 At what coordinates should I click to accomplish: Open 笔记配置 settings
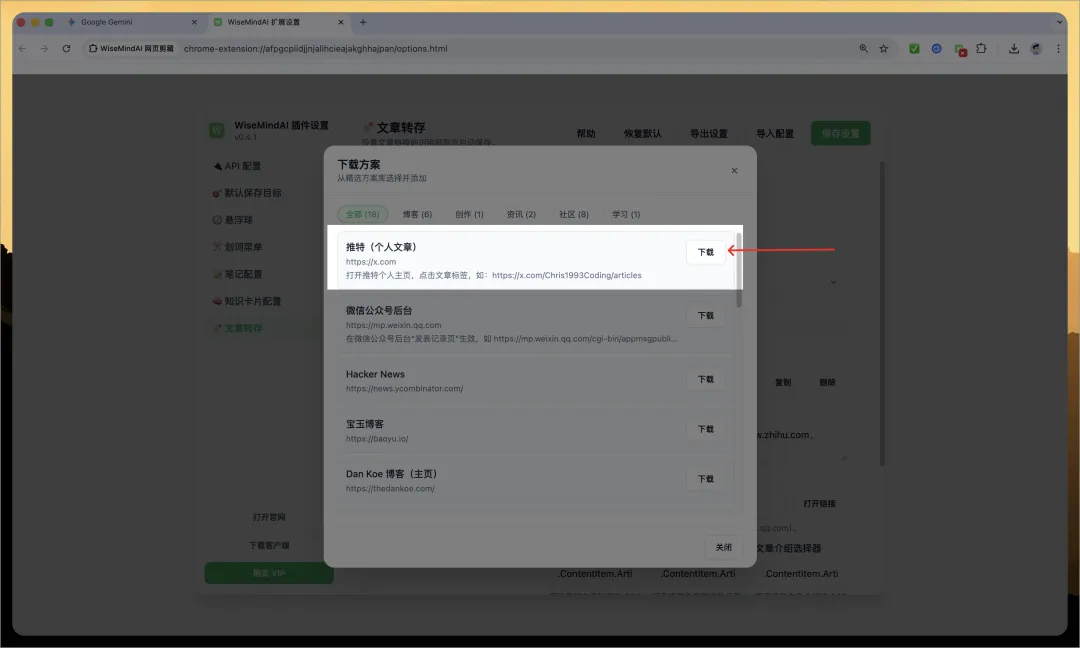241,274
